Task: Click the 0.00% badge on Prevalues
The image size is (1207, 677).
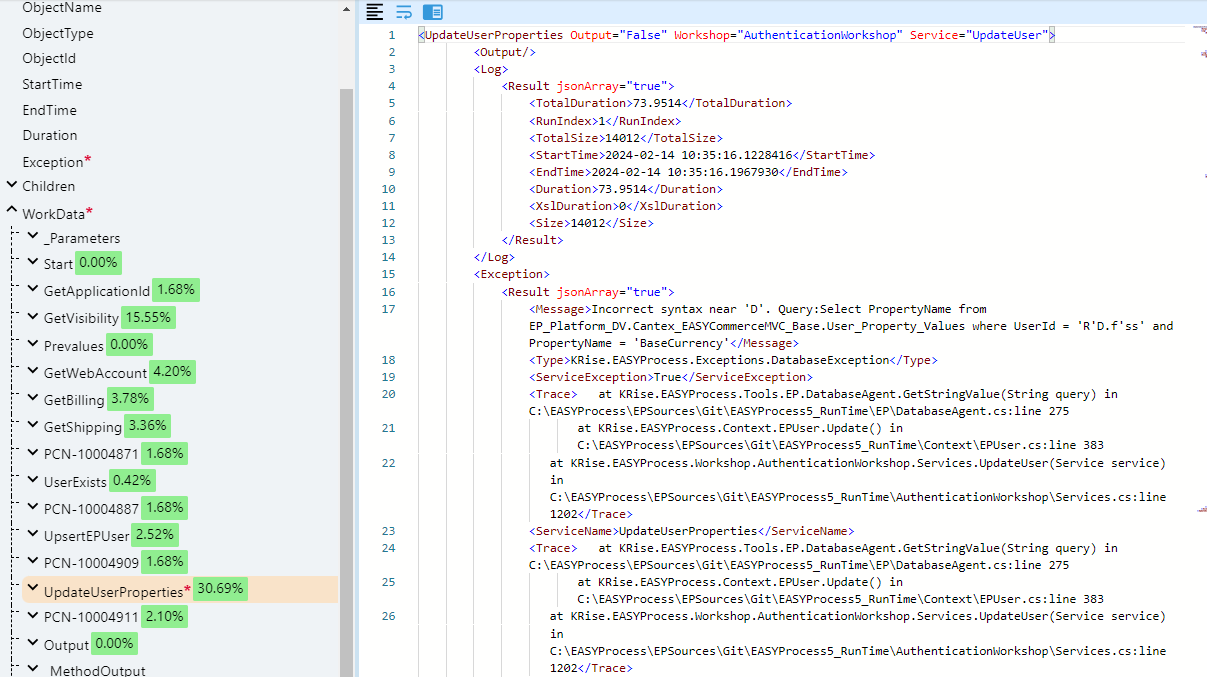Action: click(x=129, y=344)
